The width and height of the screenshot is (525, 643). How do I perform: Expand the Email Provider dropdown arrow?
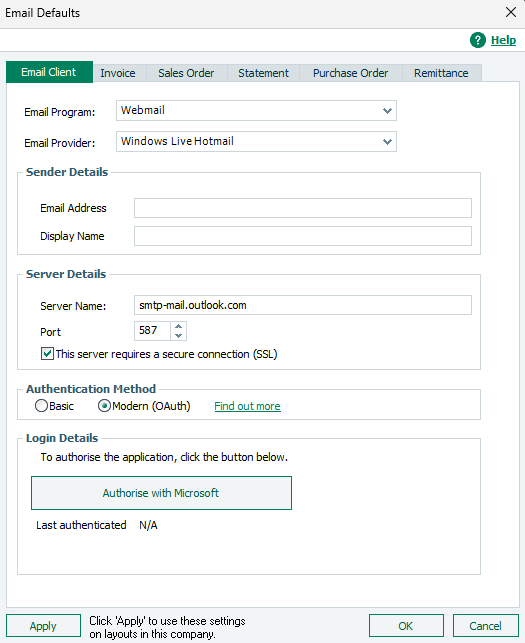[387, 142]
